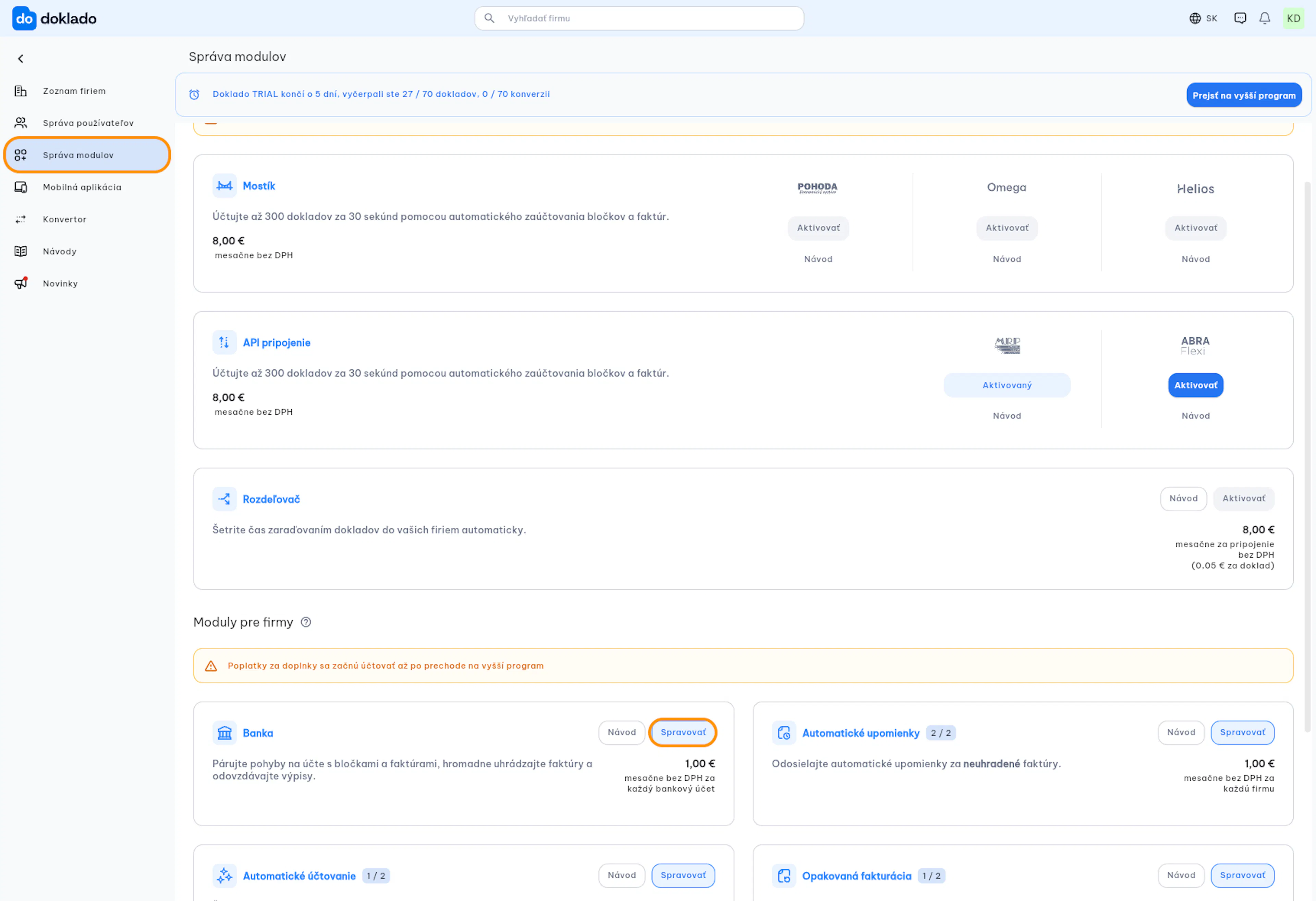Open the API pripojenie title
This screenshot has height=901, width=1316.
(x=276, y=343)
